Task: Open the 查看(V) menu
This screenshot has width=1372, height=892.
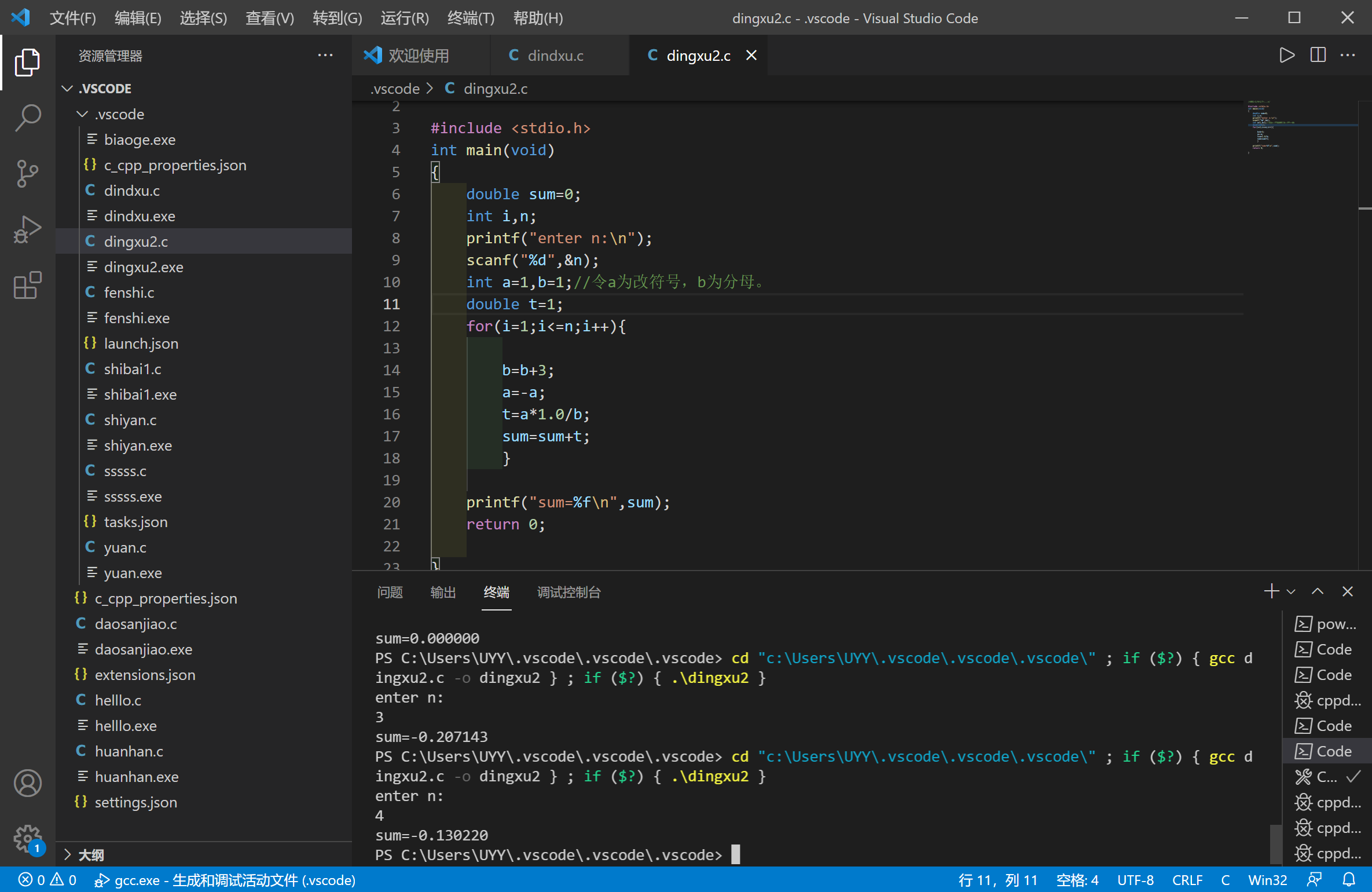Action: click(x=270, y=18)
